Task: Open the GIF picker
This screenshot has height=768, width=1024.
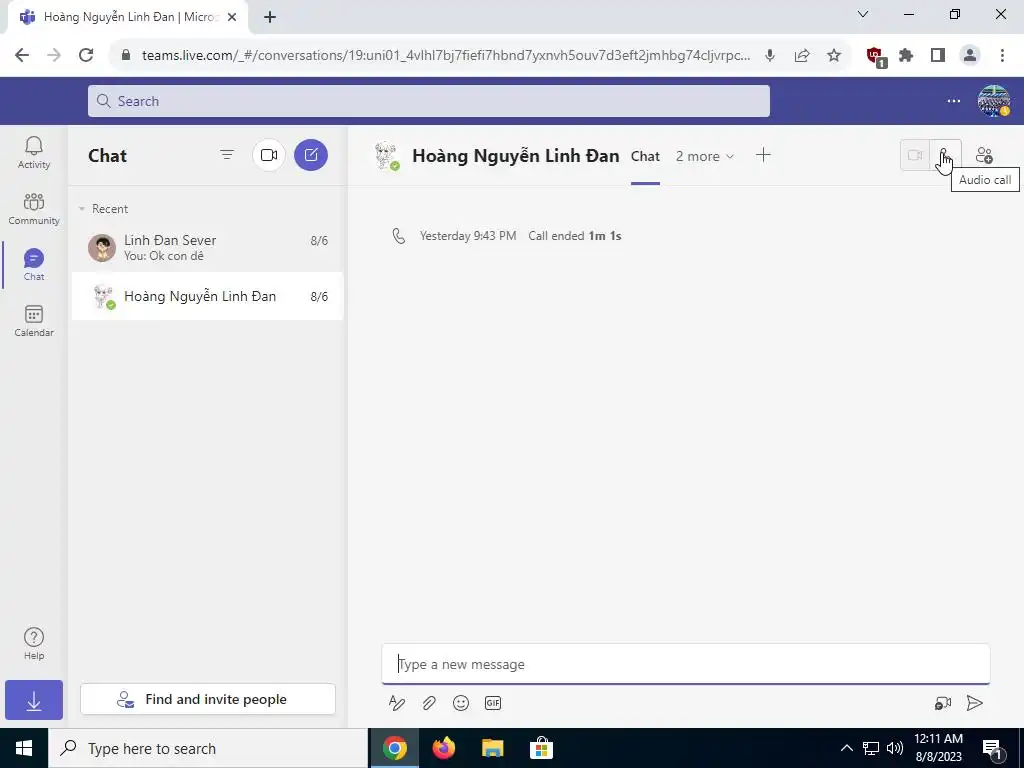Action: (493, 703)
